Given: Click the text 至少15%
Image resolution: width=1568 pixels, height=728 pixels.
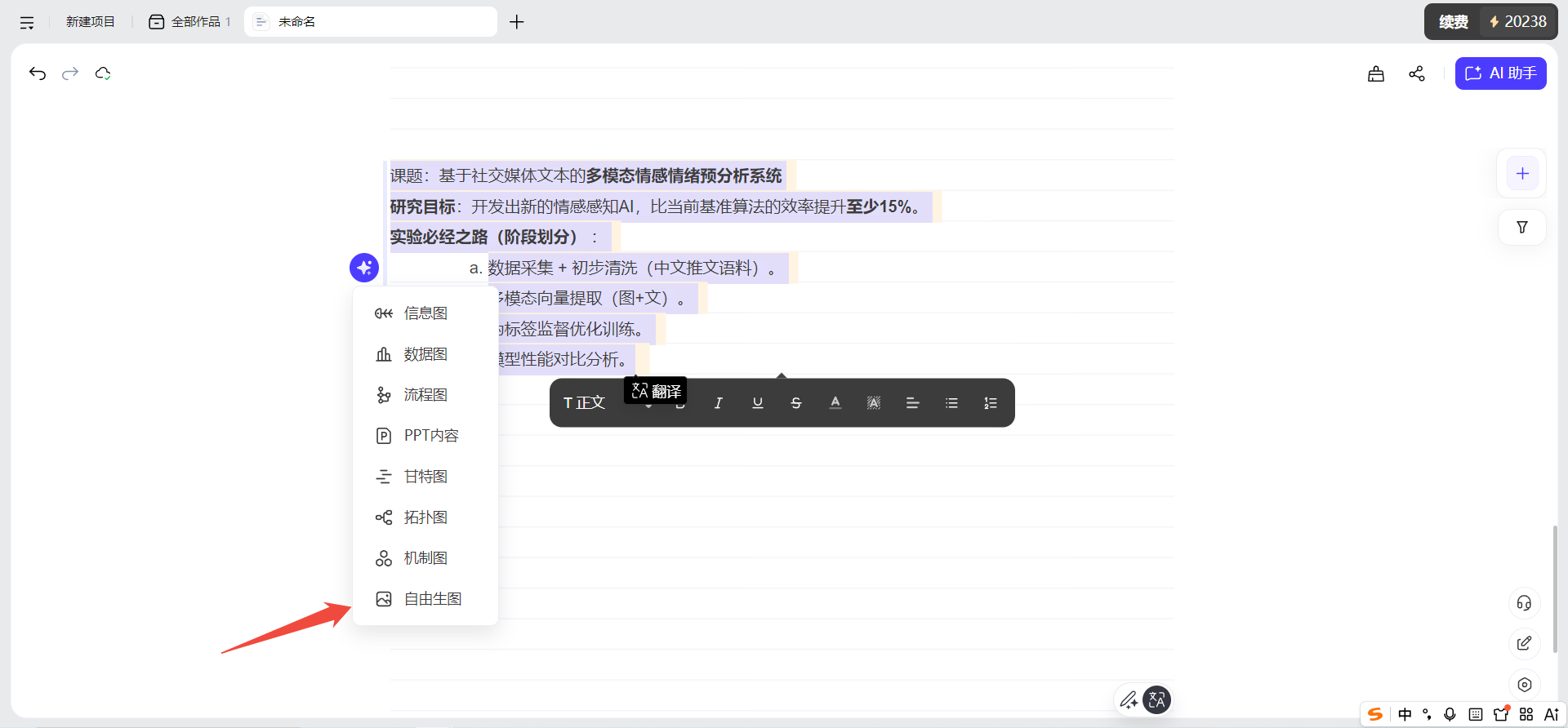Looking at the screenshot, I should coord(878,206).
